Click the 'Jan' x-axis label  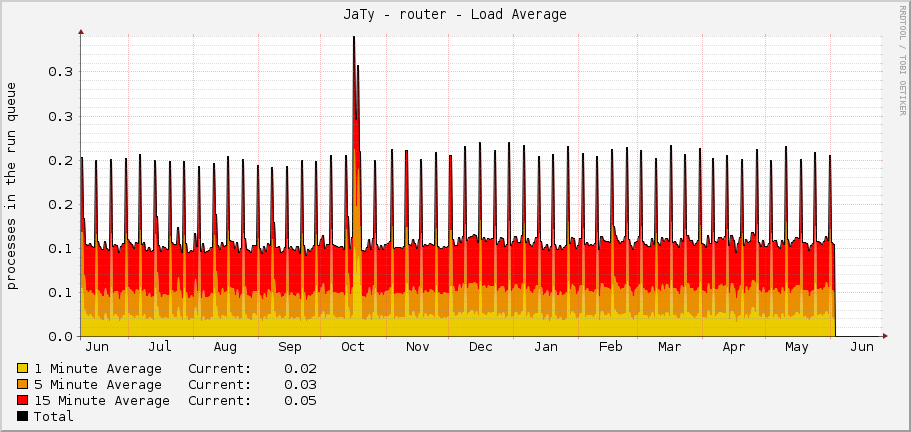(546, 347)
